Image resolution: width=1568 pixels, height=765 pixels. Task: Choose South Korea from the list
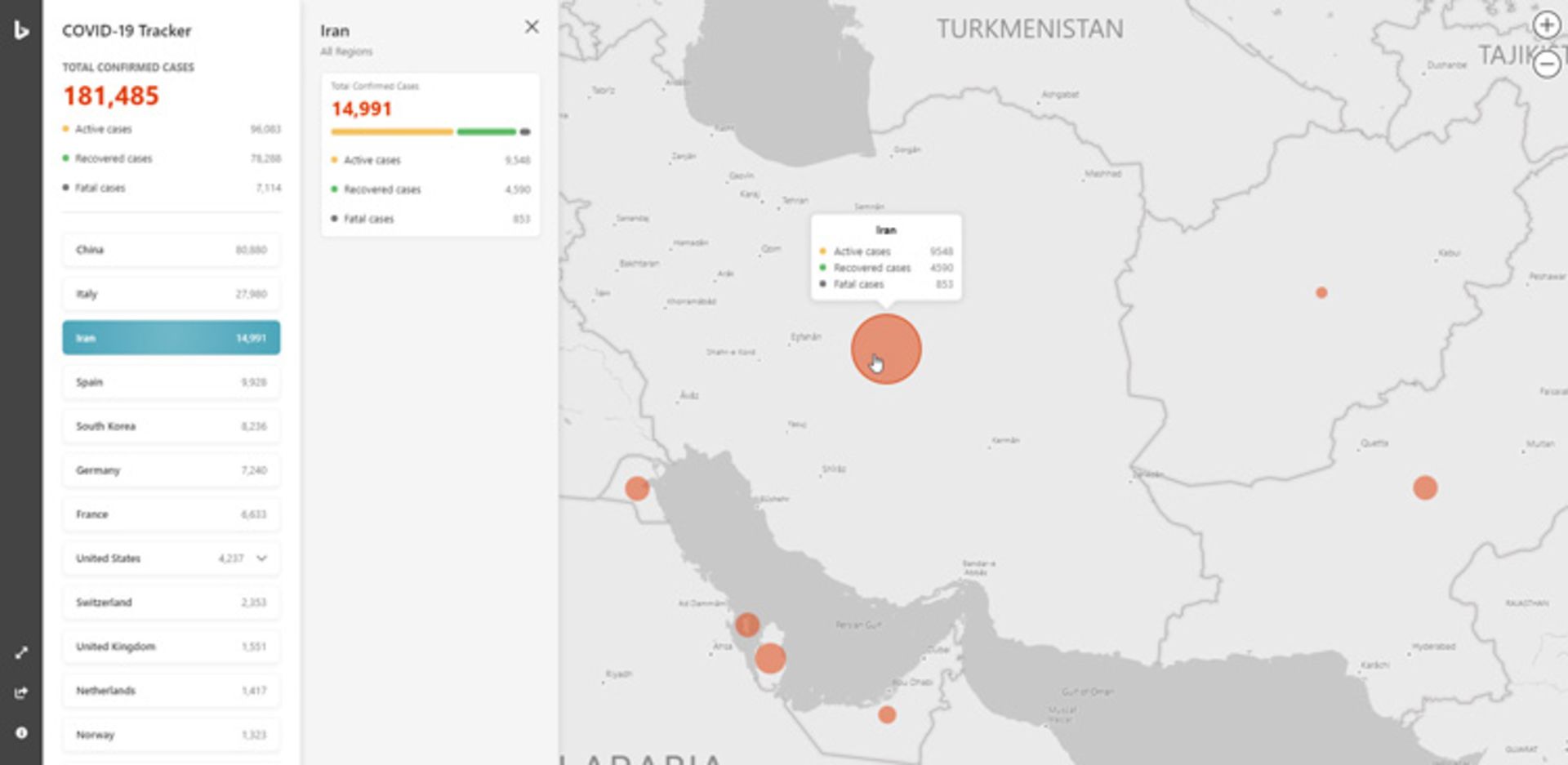[171, 426]
